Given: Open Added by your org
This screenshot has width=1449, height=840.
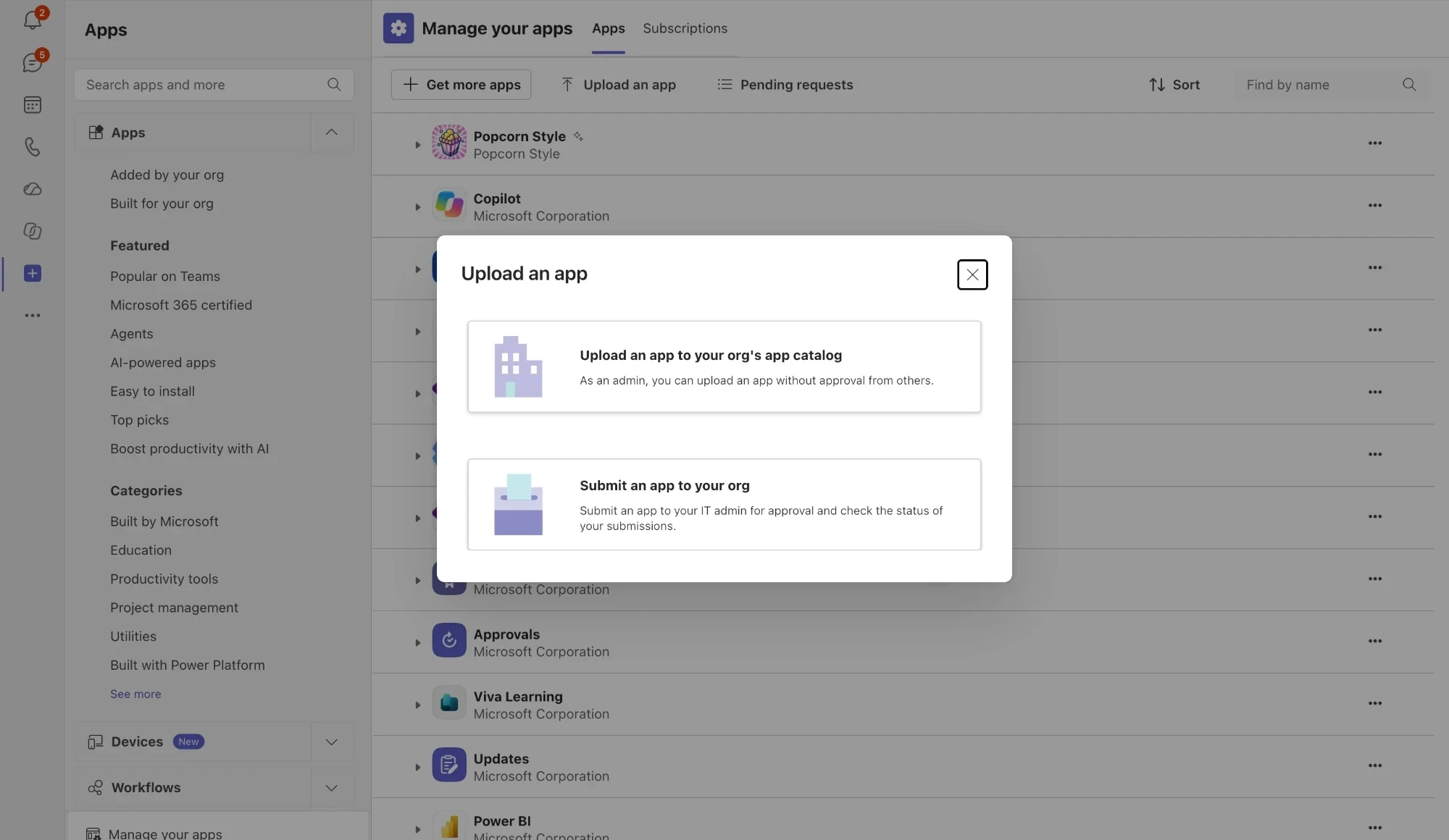Looking at the screenshot, I should [x=167, y=175].
